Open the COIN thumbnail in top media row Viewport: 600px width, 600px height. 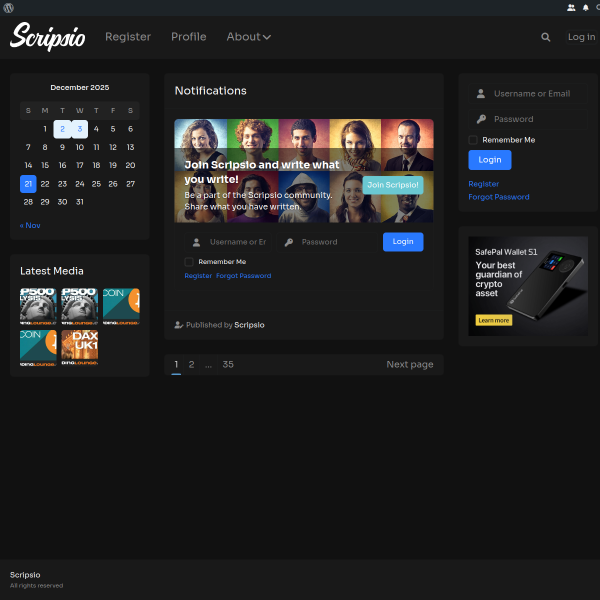tap(121, 307)
